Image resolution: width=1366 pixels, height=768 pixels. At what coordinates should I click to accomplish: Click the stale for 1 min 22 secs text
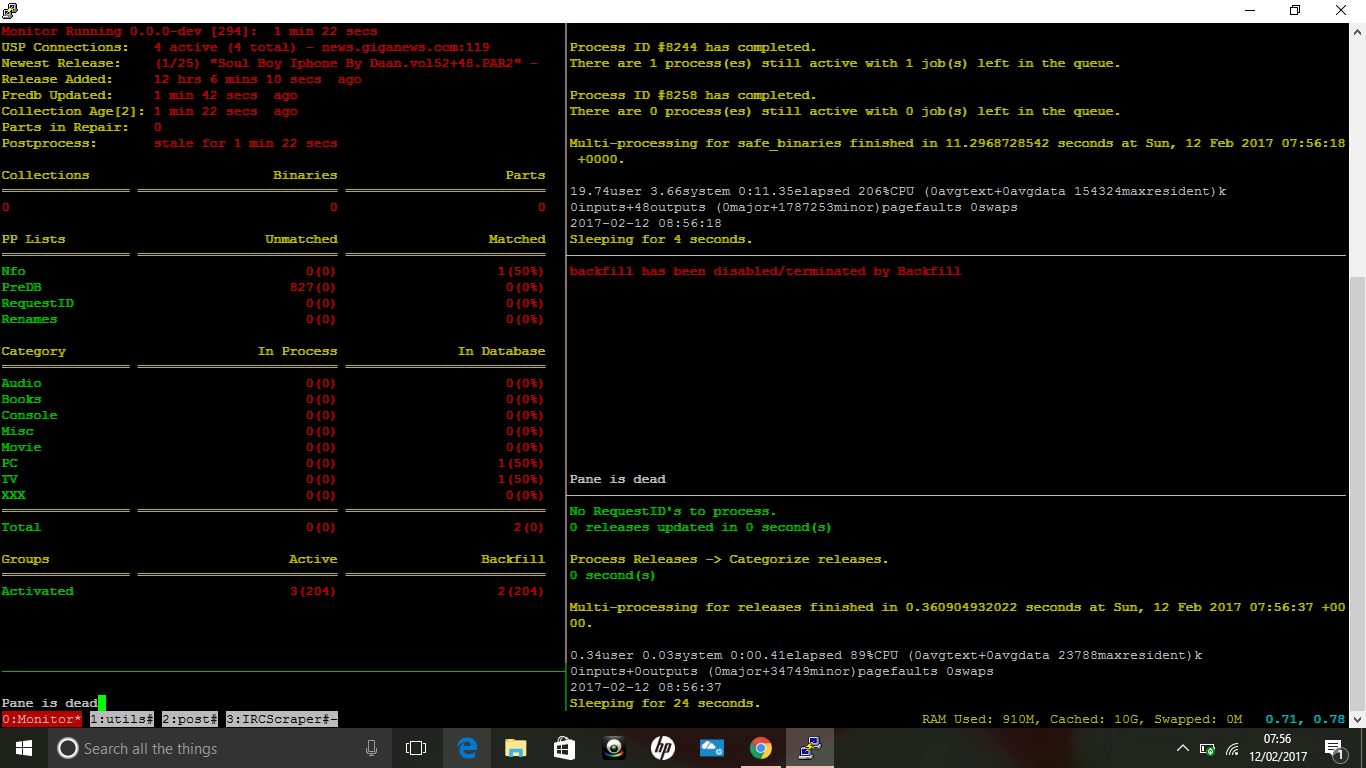pyautogui.click(x=245, y=143)
